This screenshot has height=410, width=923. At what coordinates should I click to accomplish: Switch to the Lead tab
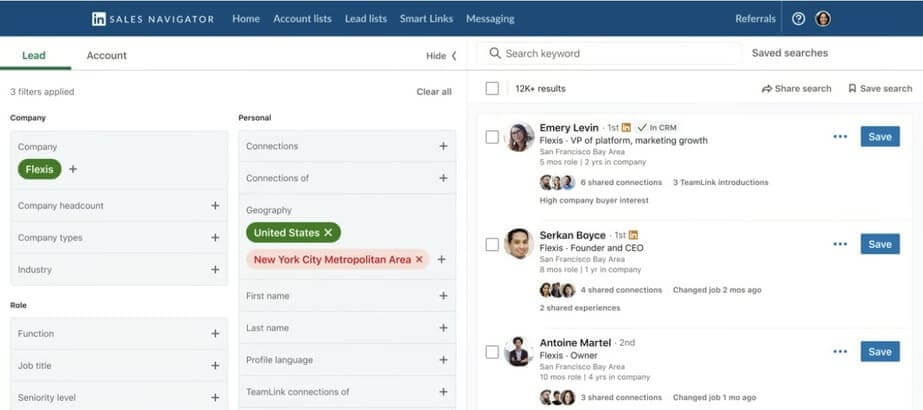click(x=34, y=56)
